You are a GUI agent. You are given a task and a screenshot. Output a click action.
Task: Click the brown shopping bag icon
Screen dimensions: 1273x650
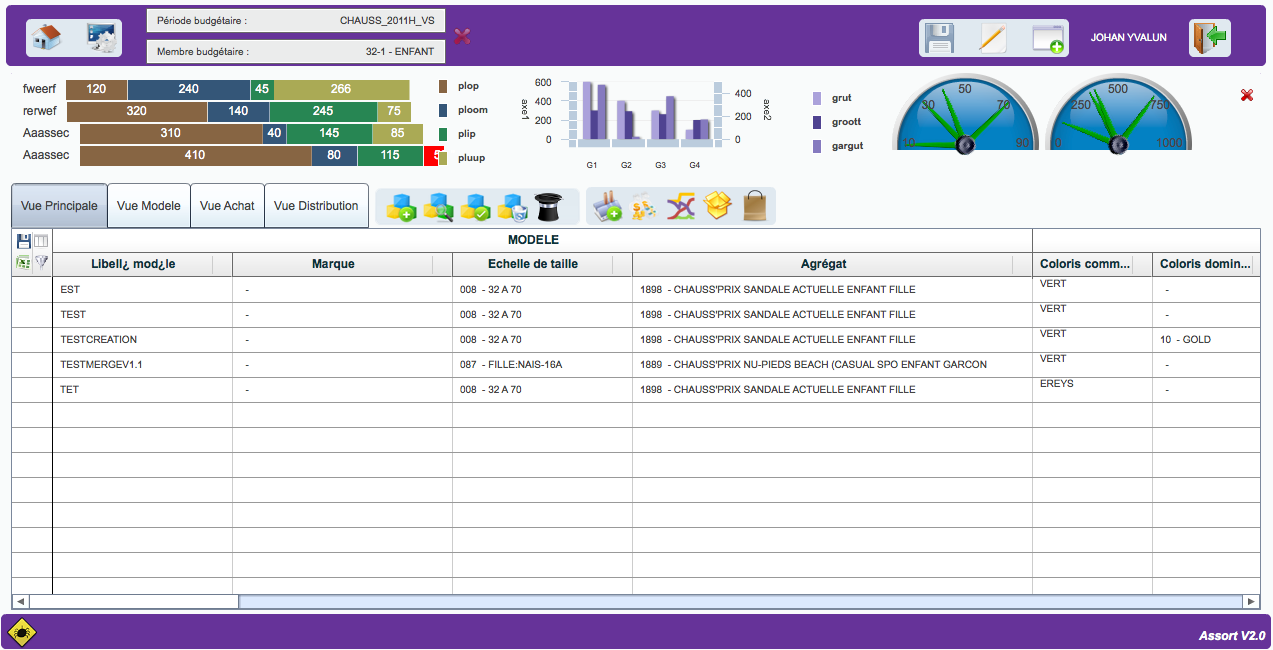click(x=755, y=206)
